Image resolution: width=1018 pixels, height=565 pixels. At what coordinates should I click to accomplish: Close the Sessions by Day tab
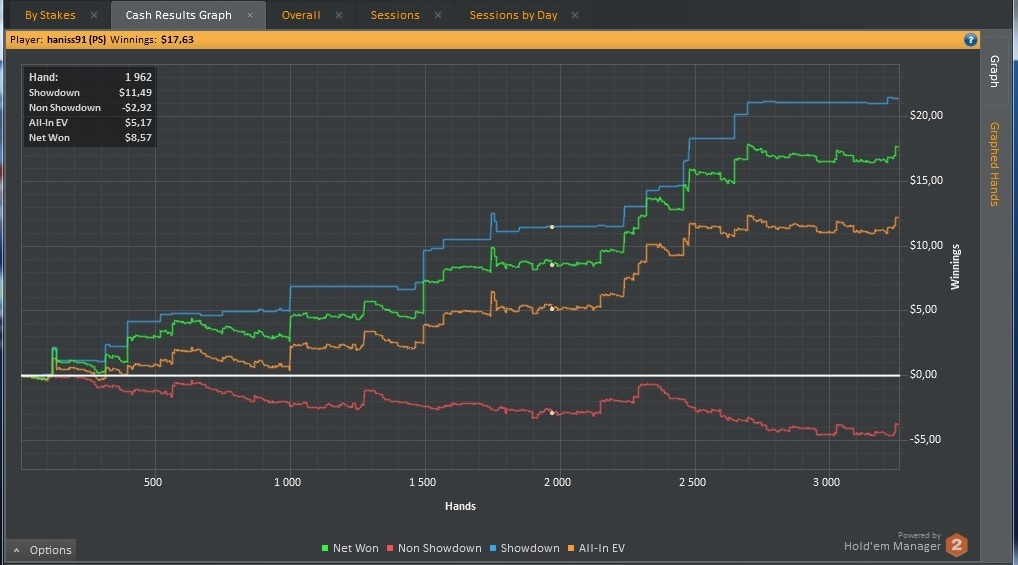point(575,15)
